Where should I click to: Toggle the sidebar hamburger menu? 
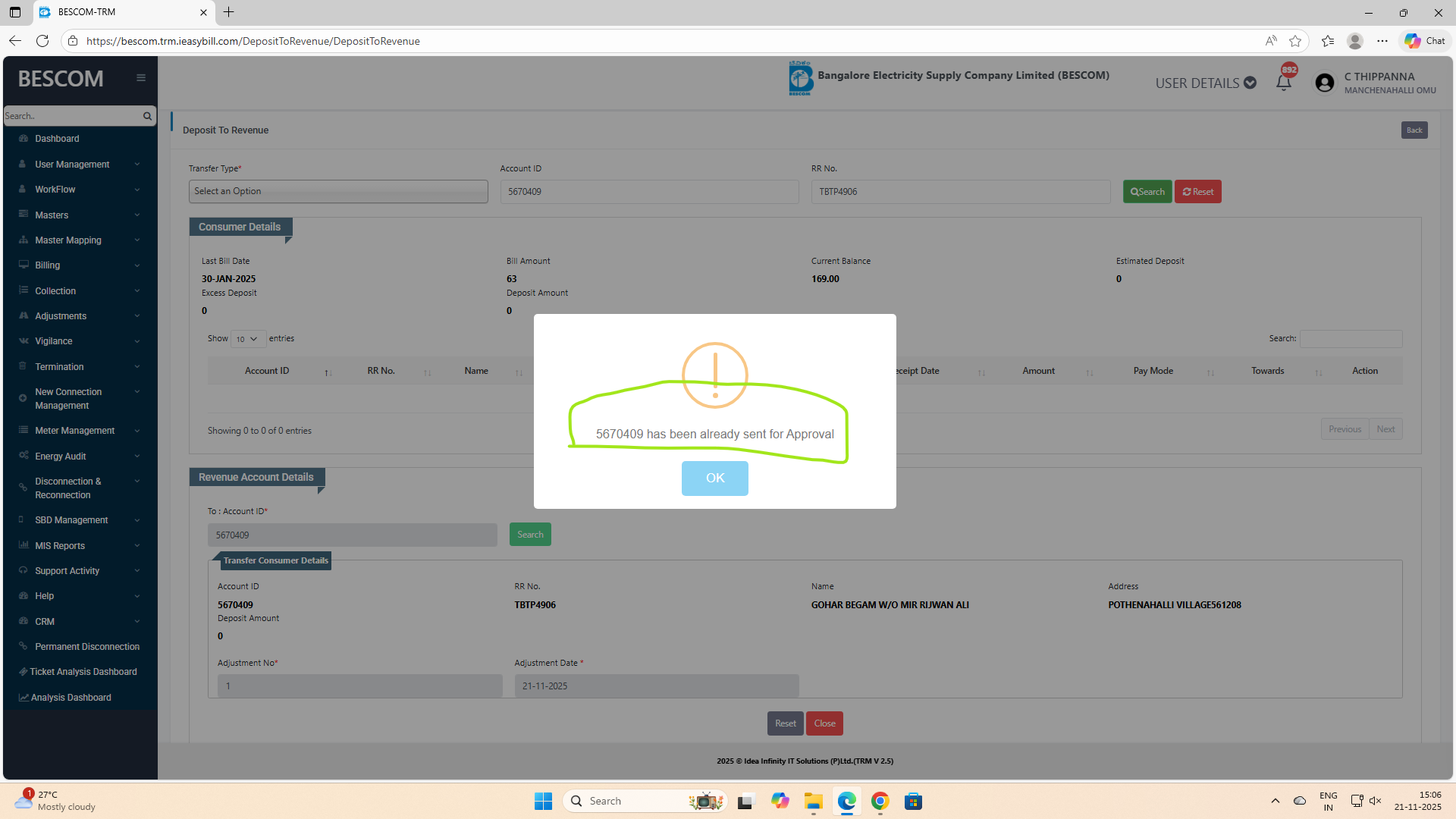(141, 78)
